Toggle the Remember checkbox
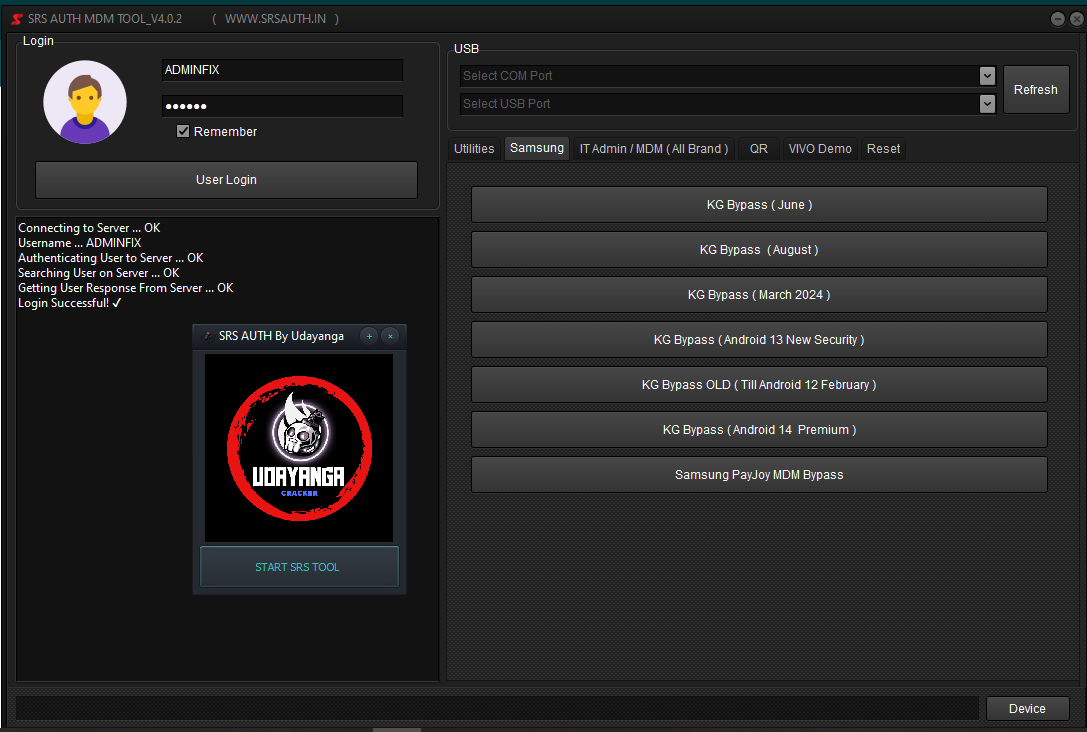Image resolution: width=1087 pixels, height=732 pixels. pos(183,131)
